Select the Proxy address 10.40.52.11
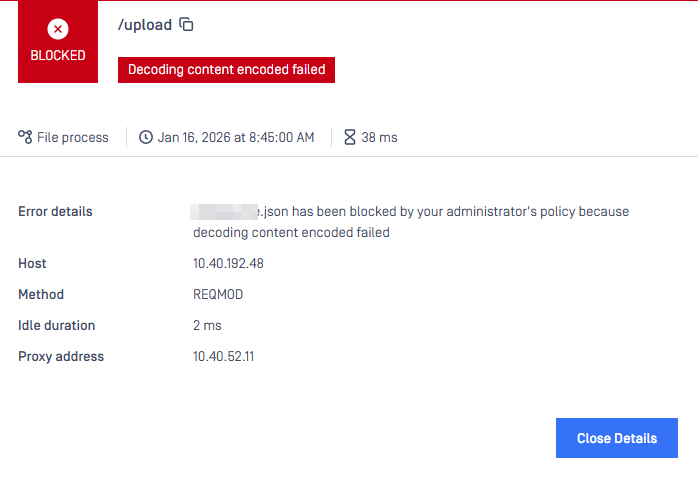698x477 pixels. [224, 357]
